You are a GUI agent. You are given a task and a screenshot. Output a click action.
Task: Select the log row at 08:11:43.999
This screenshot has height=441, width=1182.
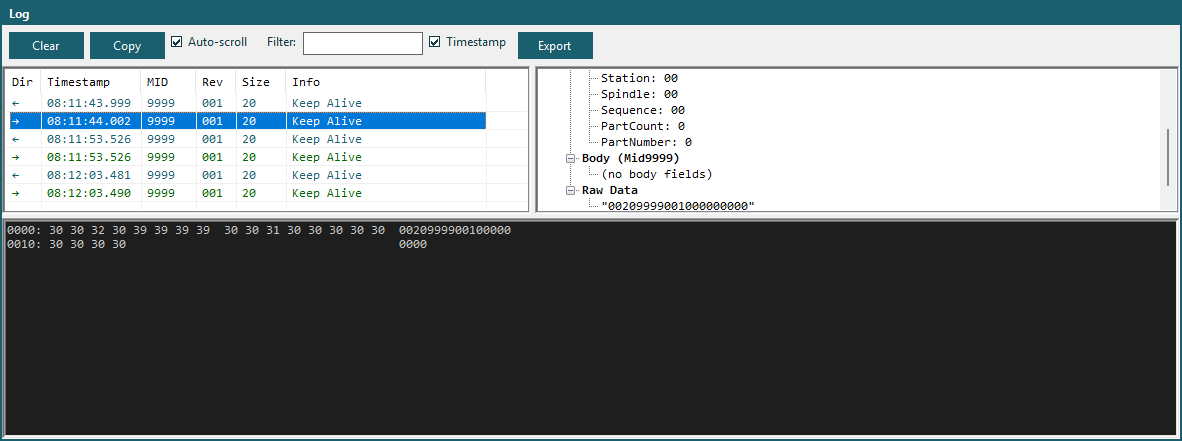click(x=247, y=103)
